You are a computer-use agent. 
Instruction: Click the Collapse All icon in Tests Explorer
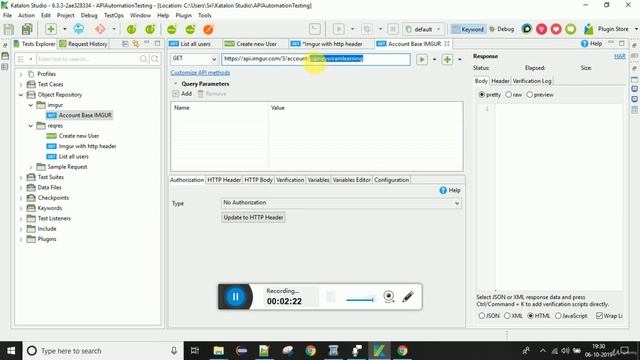pos(125,44)
